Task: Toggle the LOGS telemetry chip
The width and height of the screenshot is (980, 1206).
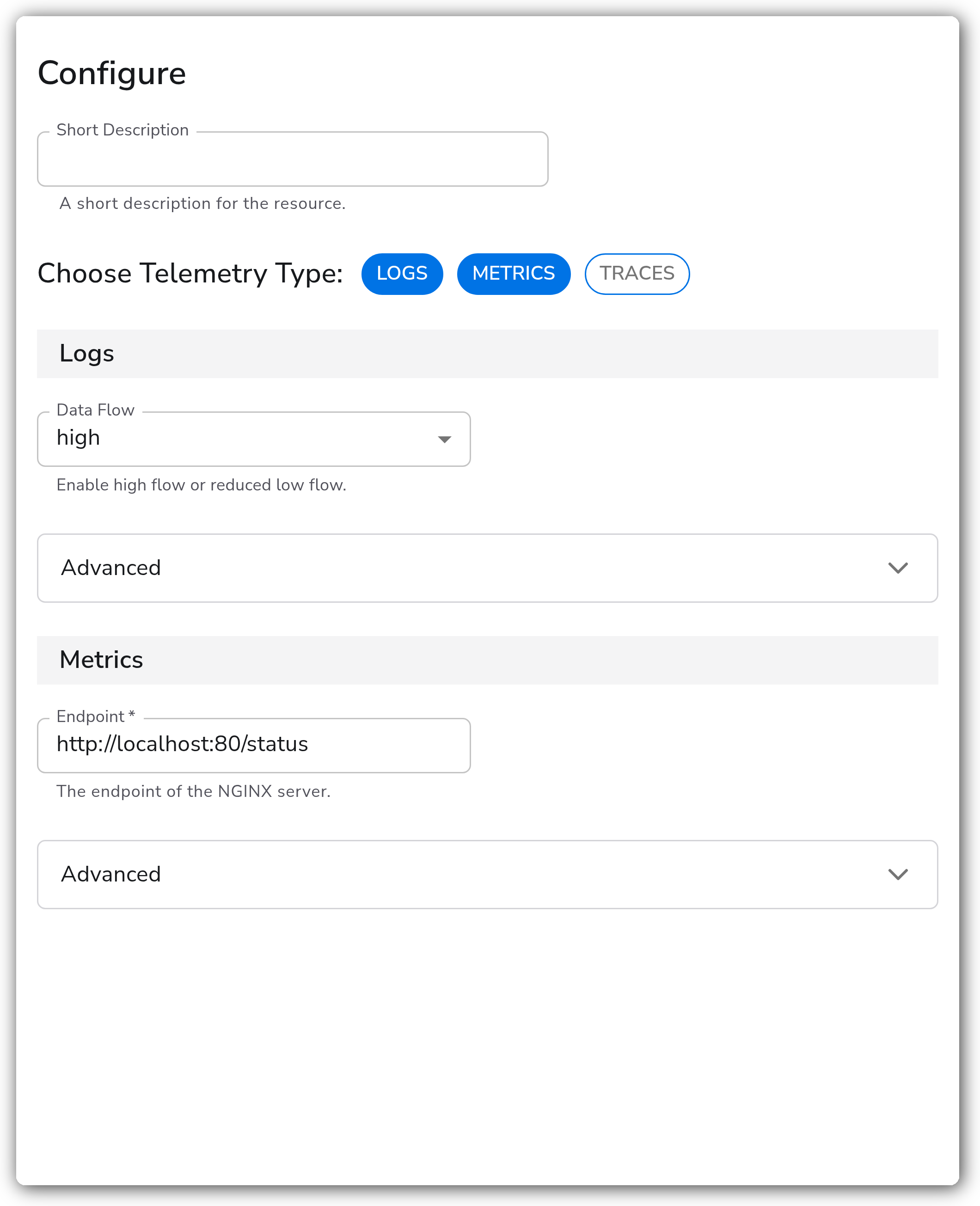Action: [402, 274]
